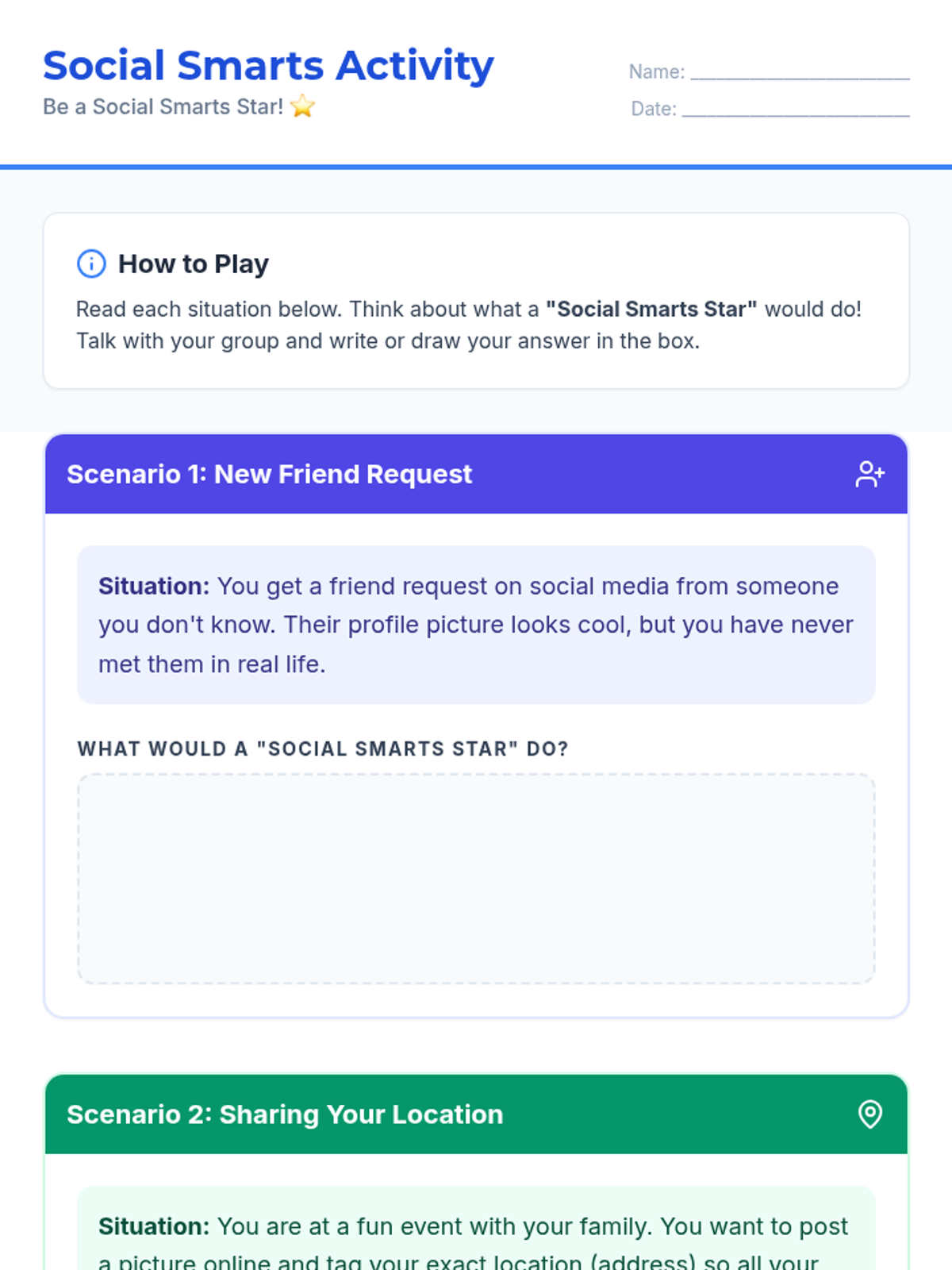Viewport: 952px width, 1270px height.
Task: Click the 'Date:' label
Action: [654, 109]
